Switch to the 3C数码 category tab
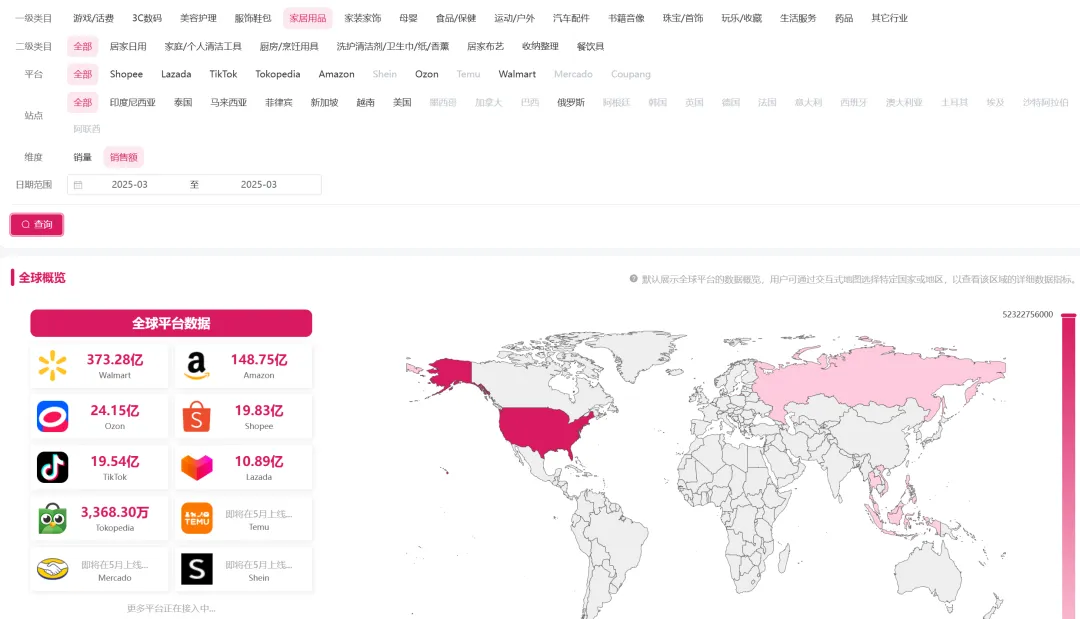 click(x=146, y=18)
